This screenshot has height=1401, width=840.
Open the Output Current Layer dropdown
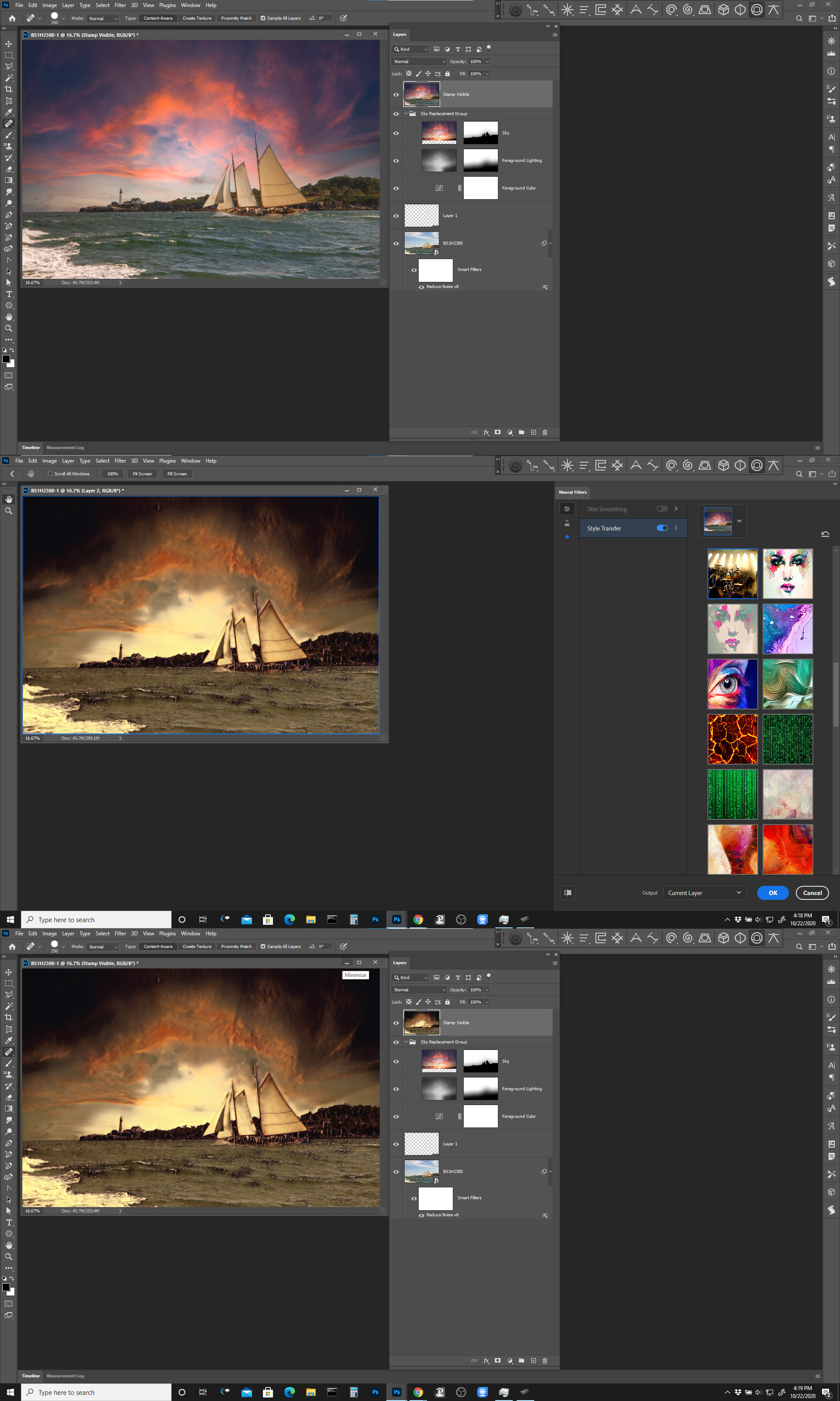tap(704, 892)
